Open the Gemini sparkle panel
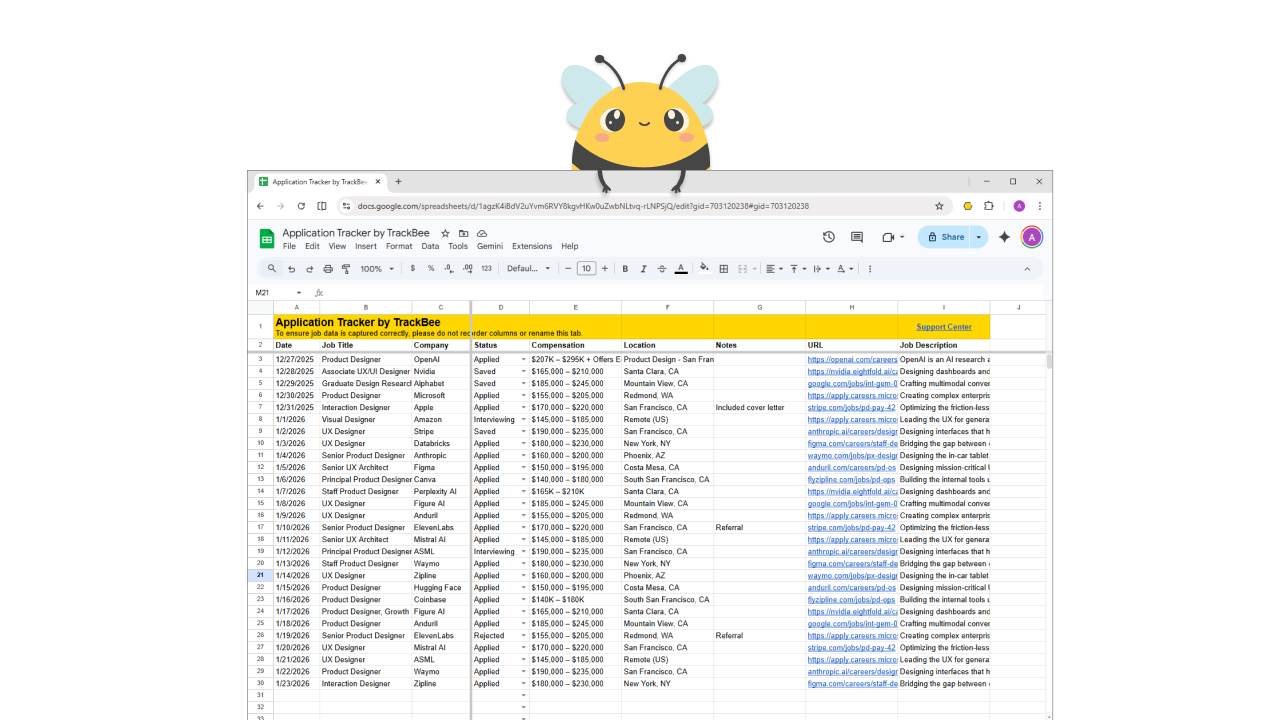1280x720 pixels. [1004, 237]
